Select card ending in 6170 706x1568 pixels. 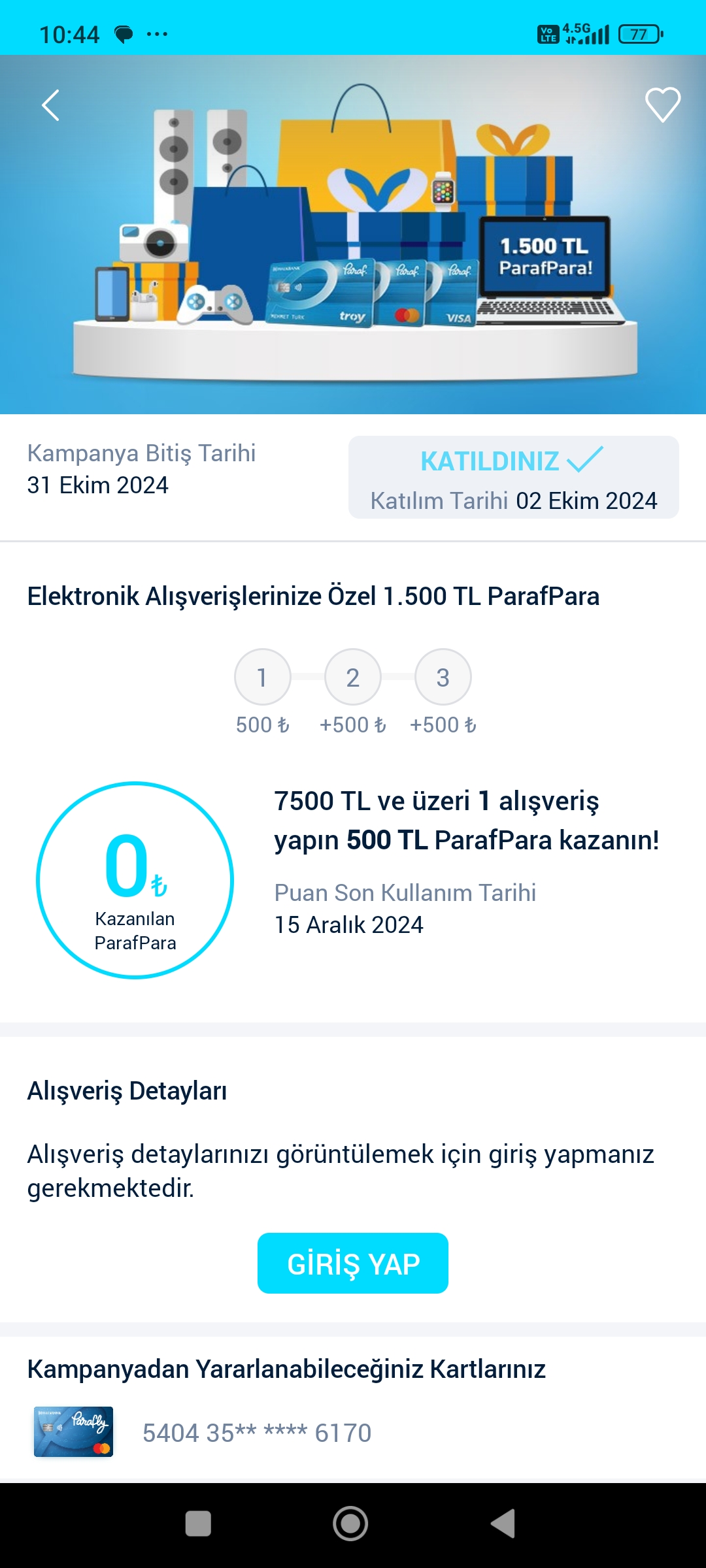click(257, 1433)
